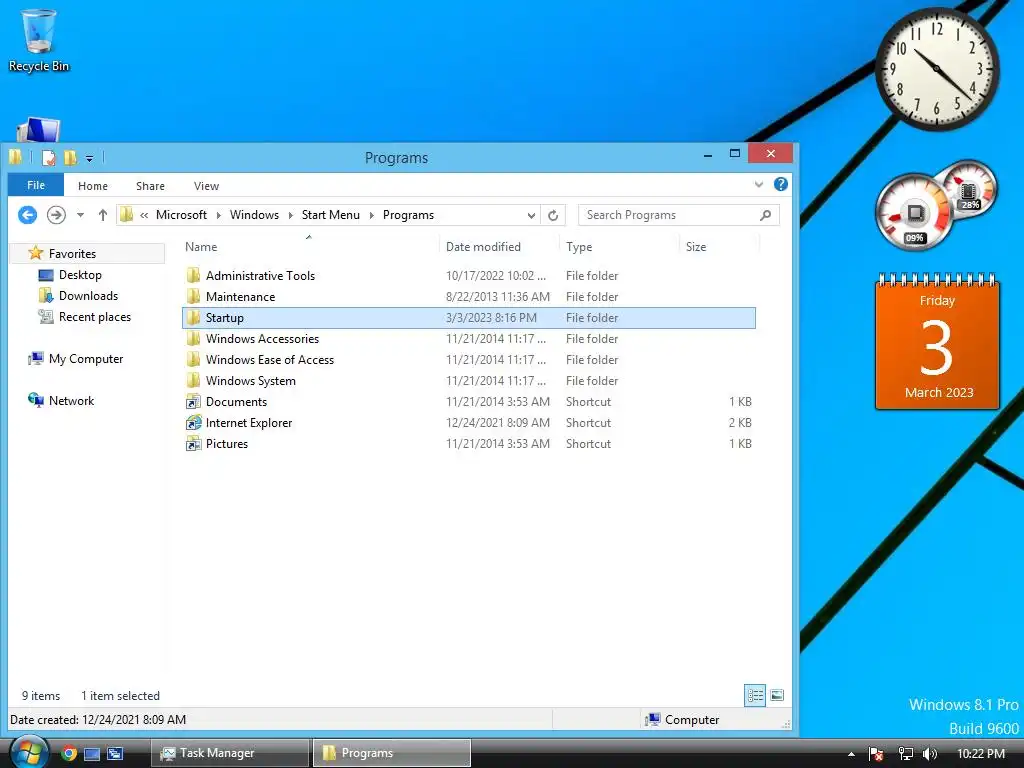Click the Start button on taskbar
The height and width of the screenshot is (768, 1024).
pos(28,752)
